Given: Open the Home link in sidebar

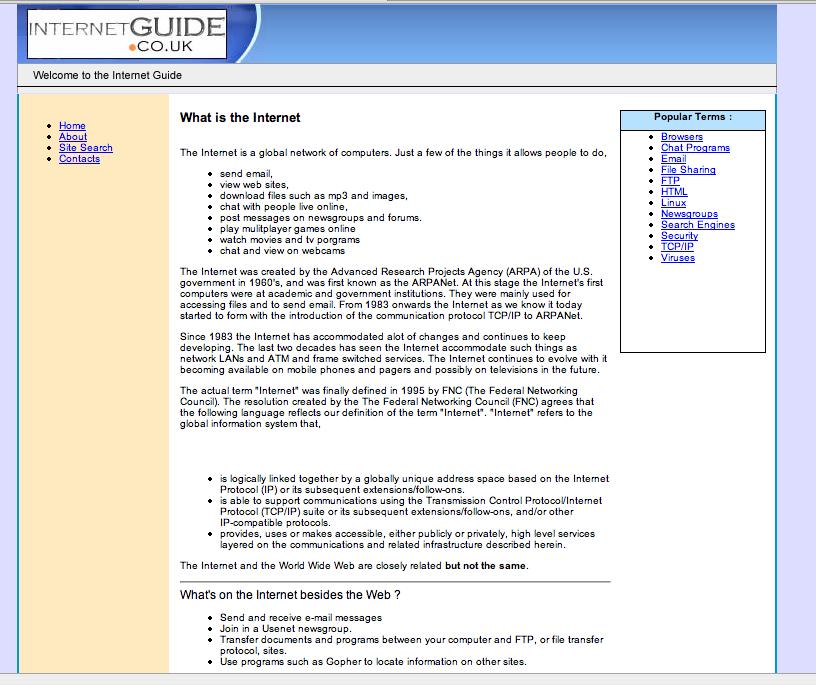Looking at the screenshot, I should 72,126.
